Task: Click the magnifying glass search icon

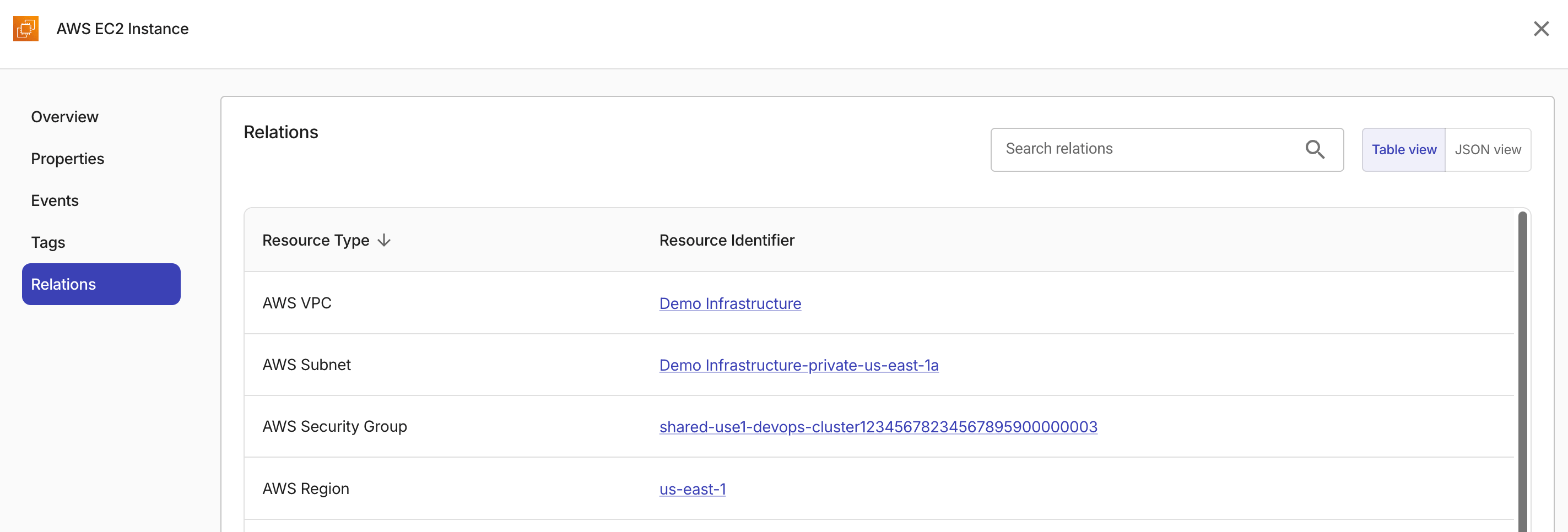Action: point(1316,149)
